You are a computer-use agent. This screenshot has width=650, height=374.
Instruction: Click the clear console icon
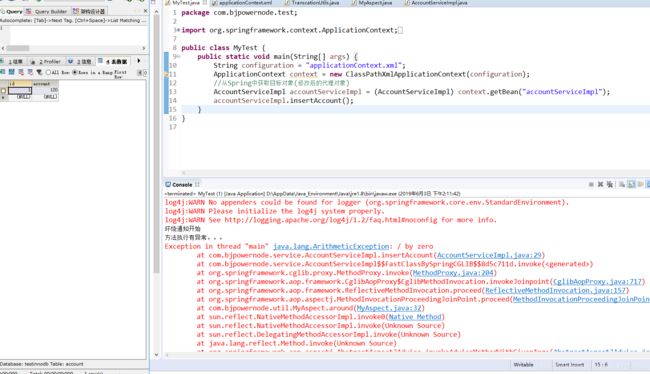[x=622, y=185]
